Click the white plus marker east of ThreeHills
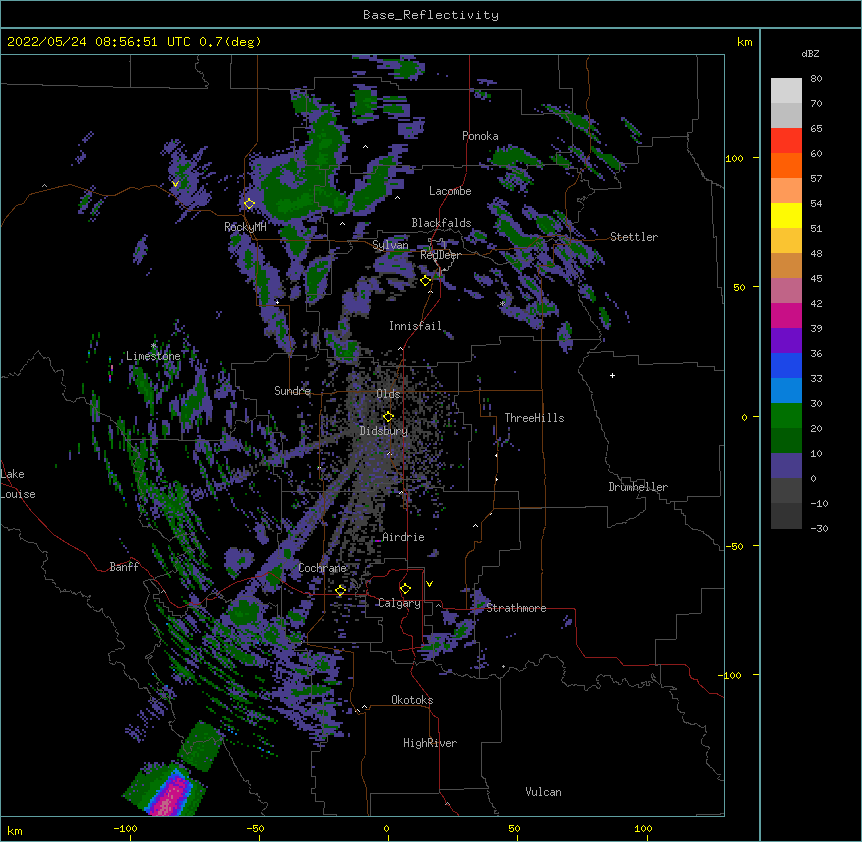The image size is (862, 842). pos(612,375)
